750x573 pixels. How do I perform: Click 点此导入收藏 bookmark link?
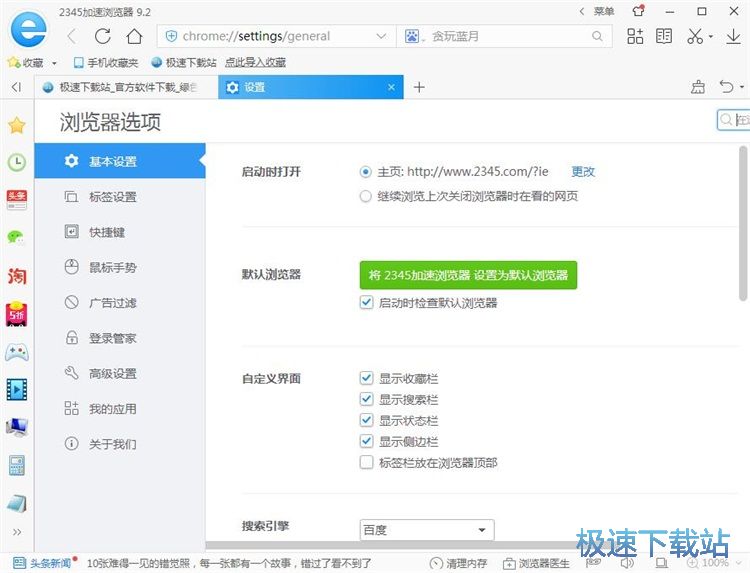tap(255, 63)
